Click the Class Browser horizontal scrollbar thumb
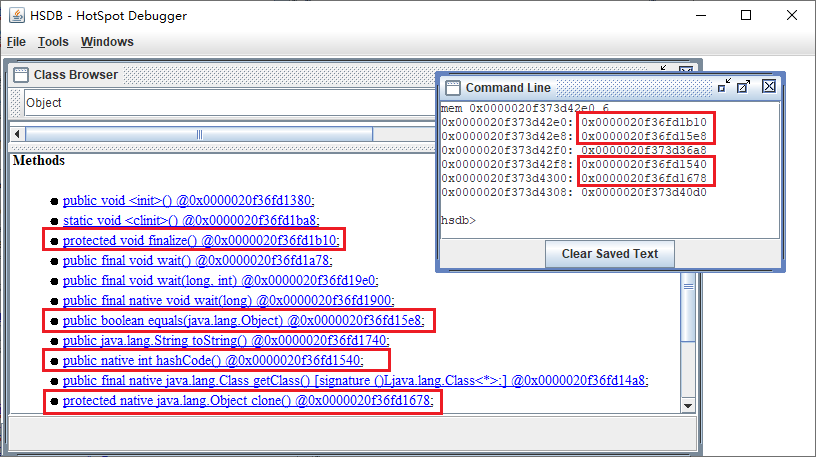This screenshot has height=457, width=816. (x=199, y=134)
